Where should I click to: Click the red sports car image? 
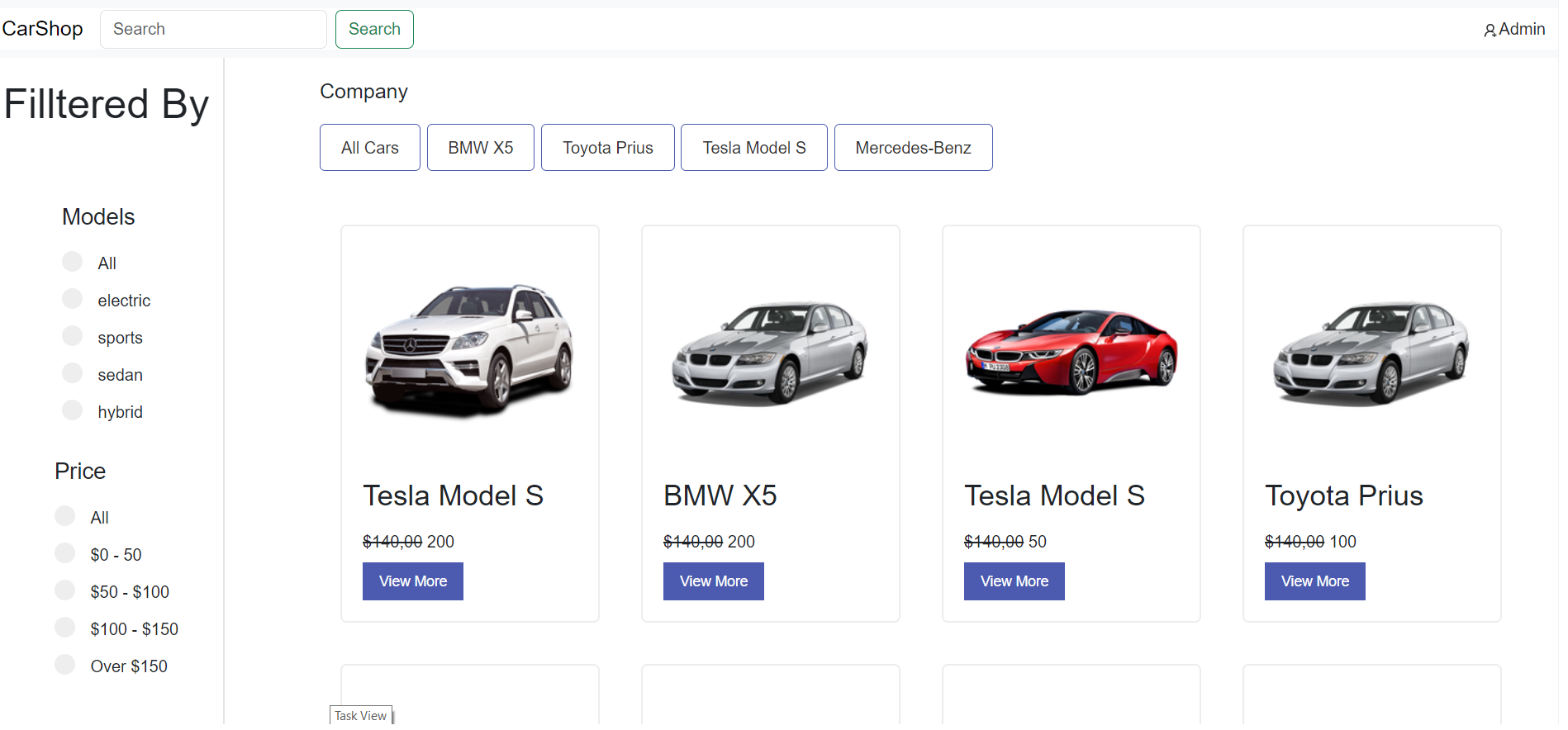1071,352
